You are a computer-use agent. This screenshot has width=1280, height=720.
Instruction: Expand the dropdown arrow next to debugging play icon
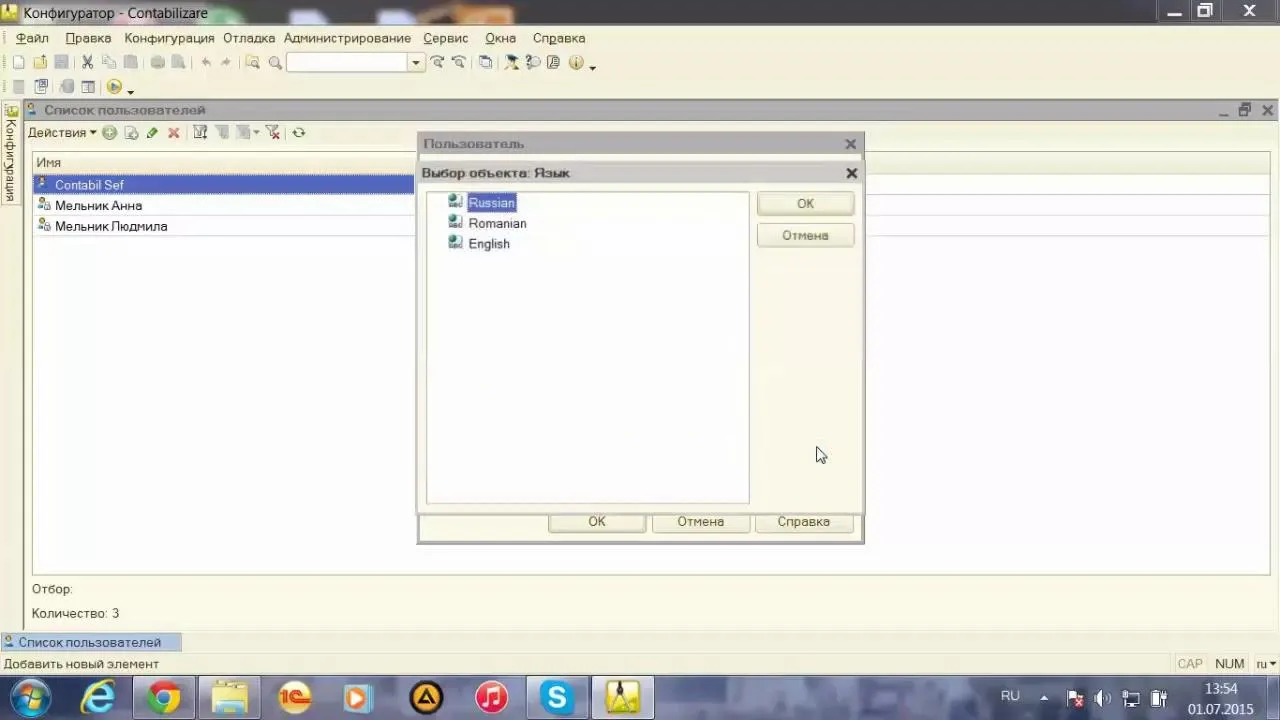pyautogui.click(x=130, y=91)
